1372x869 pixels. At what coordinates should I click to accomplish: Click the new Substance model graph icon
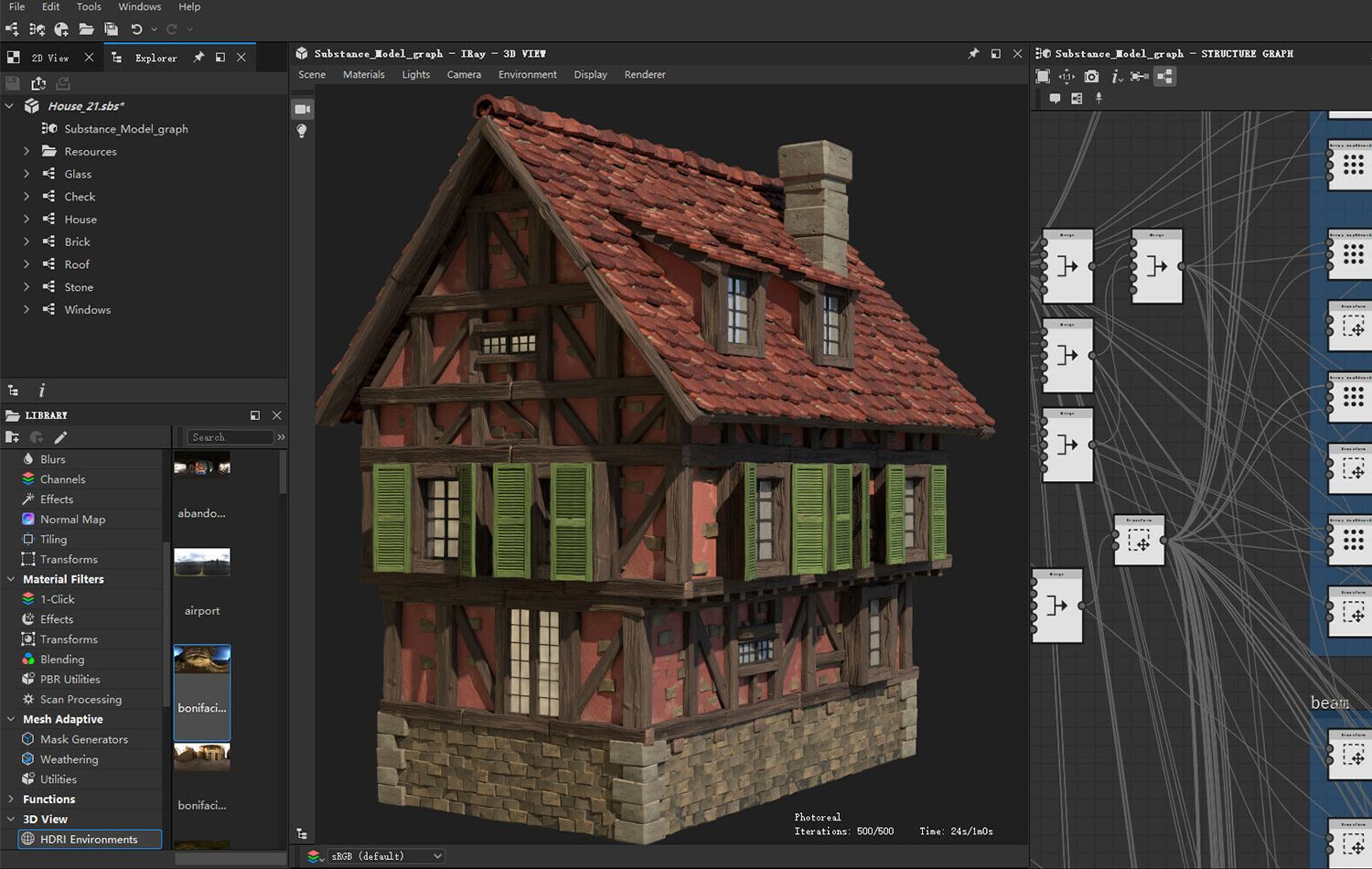pyautogui.click(x=37, y=29)
